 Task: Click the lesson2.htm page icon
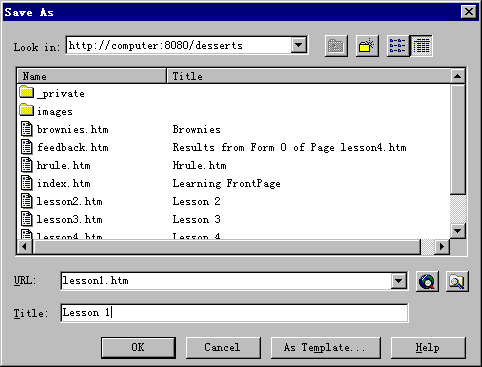point(27,201)
